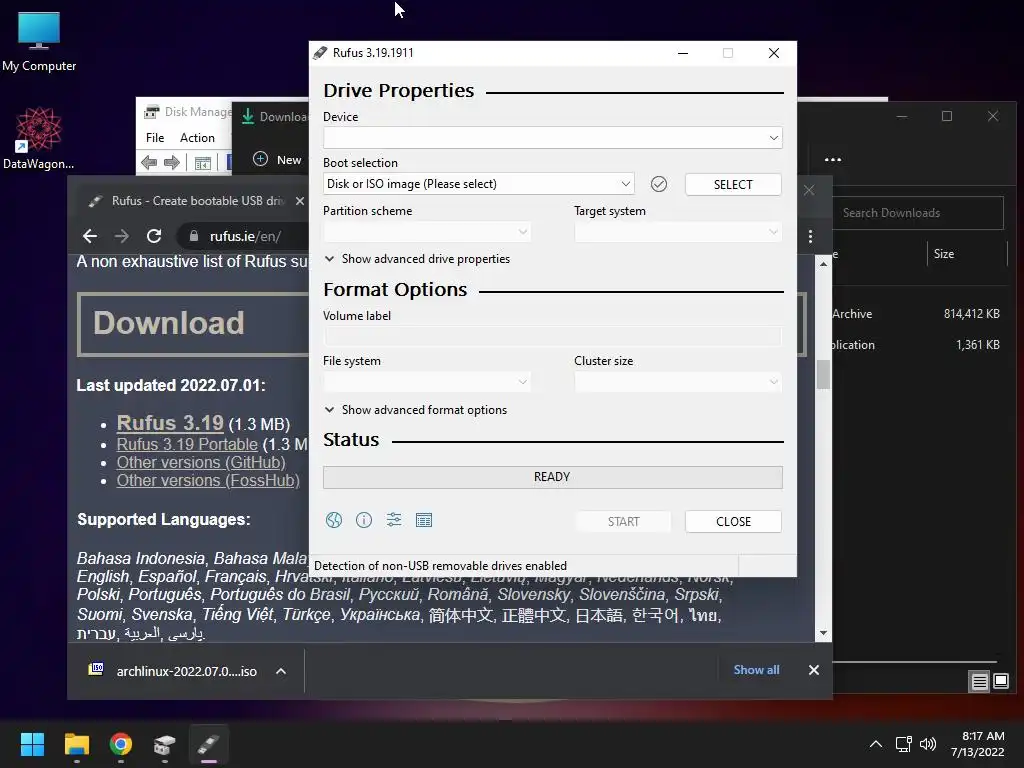Viewport: 1024px width, 768px height.
Task: Open the Cluster size dropdown
Action: point(678,381)
